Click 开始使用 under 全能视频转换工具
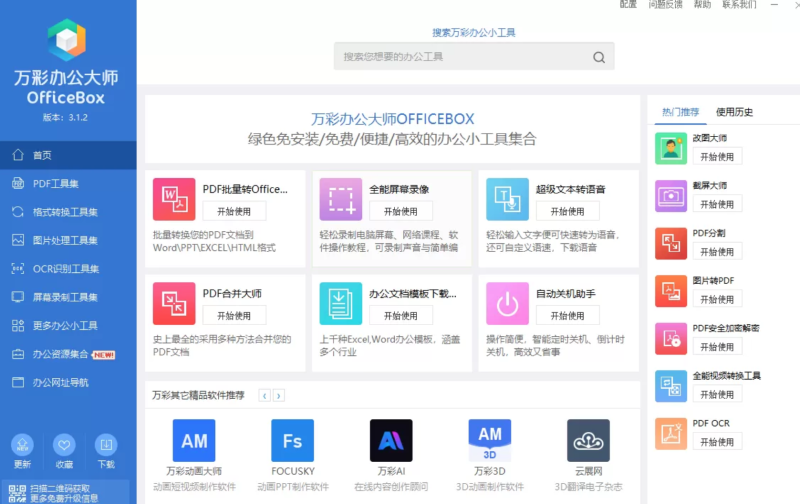The height and width of the screenshot is (504, 800). [717, 395]
